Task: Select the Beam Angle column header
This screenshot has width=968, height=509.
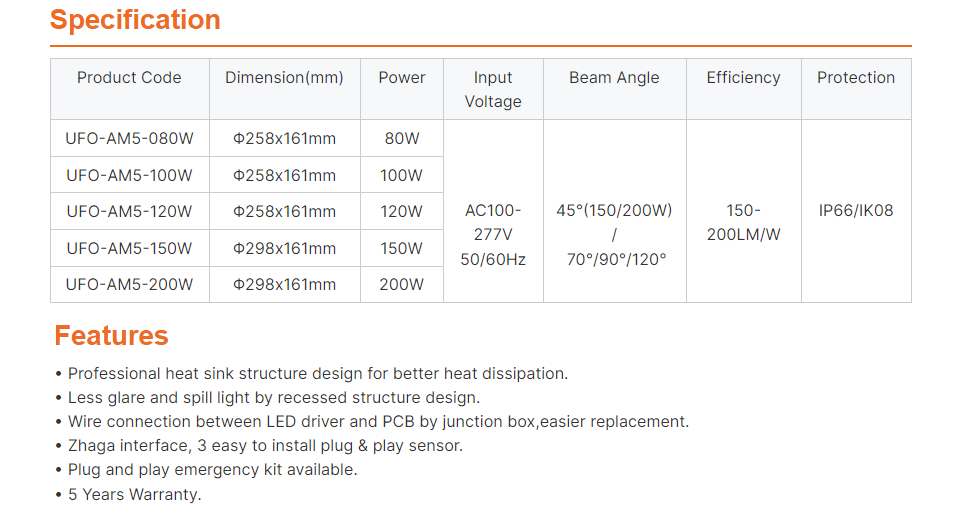Action: (x=614, y=78)
